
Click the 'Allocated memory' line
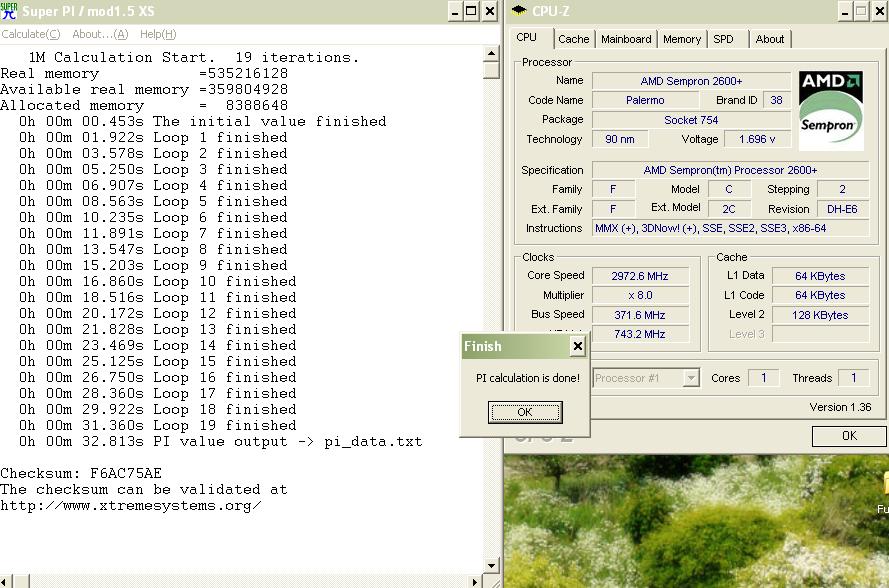(x=144, y=105)
